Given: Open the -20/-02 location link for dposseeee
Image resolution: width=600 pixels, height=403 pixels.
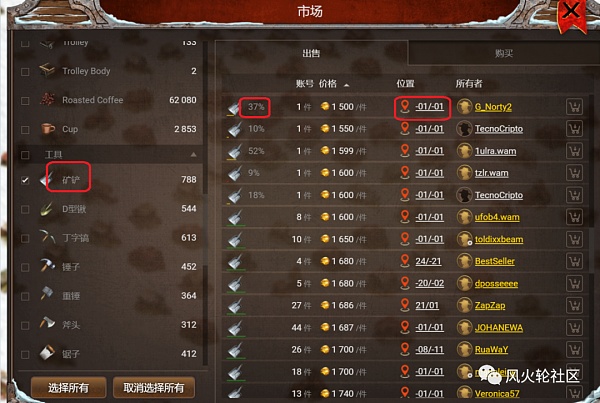Looking at the screenshot, I should (429, 284).
